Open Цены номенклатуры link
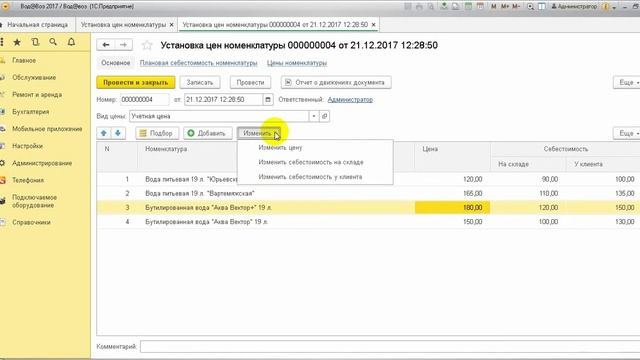 click(297, 63)
